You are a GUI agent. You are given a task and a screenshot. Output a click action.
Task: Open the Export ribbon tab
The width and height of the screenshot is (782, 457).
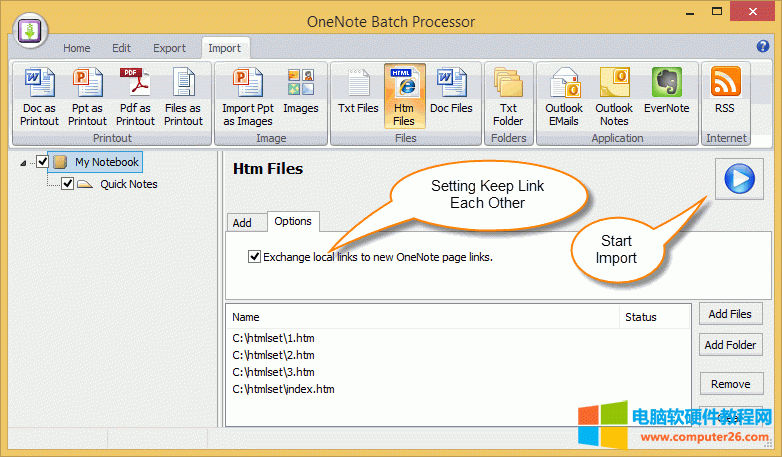pyautogui.click(x=169, y=48)
